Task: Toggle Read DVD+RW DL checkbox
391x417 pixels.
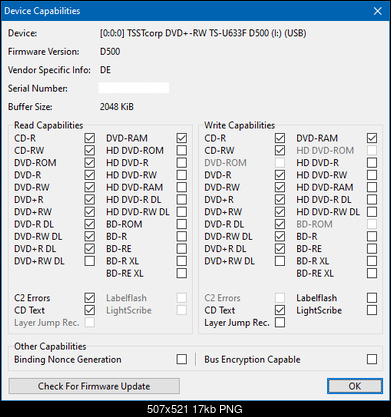Action: pyautogui.click(x=90, y=261)
